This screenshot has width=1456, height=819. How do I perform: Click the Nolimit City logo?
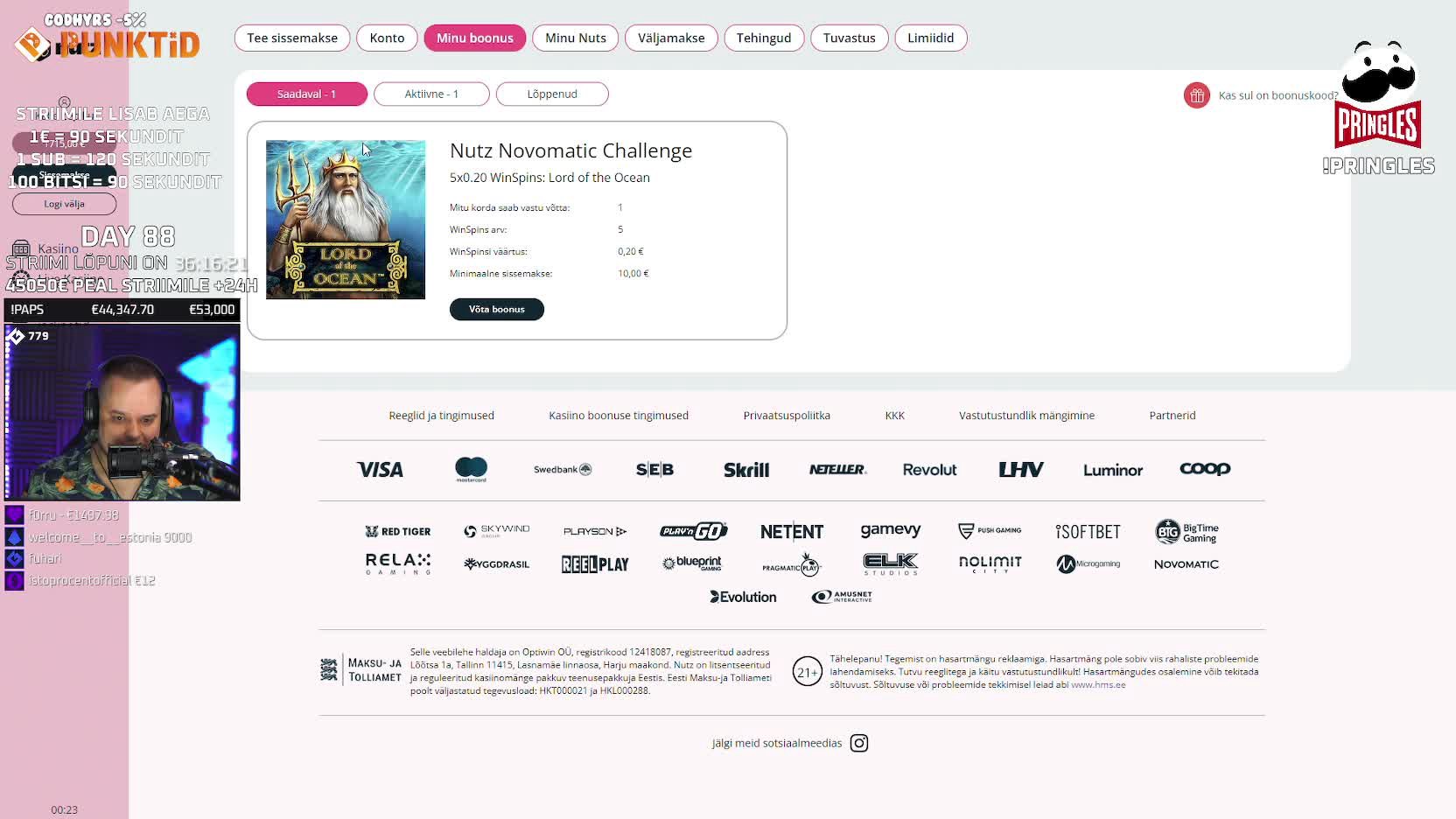[990, 563]
